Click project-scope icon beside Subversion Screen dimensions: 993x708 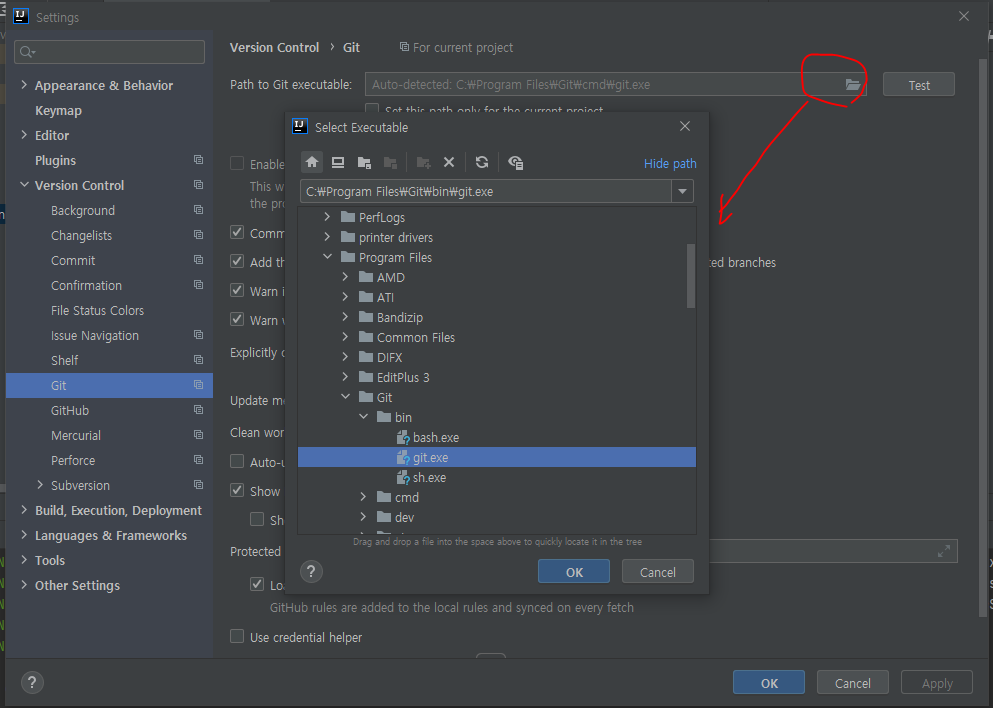[198, 485]
